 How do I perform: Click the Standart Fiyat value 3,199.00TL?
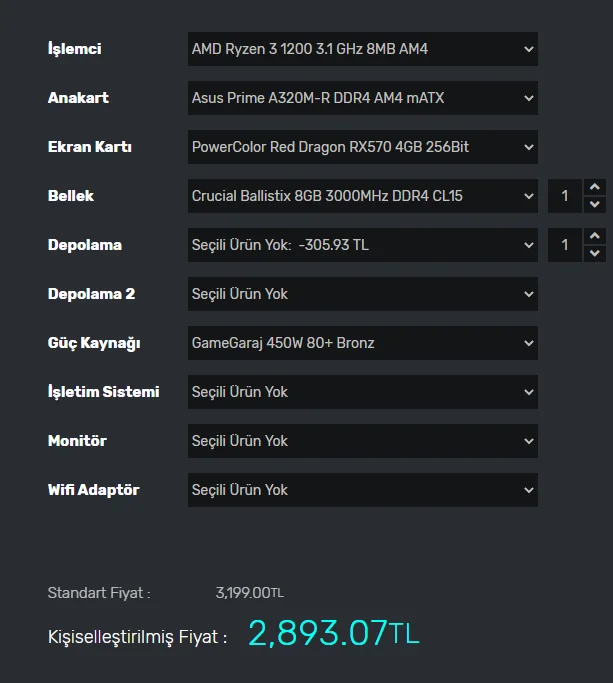point(250,593)
